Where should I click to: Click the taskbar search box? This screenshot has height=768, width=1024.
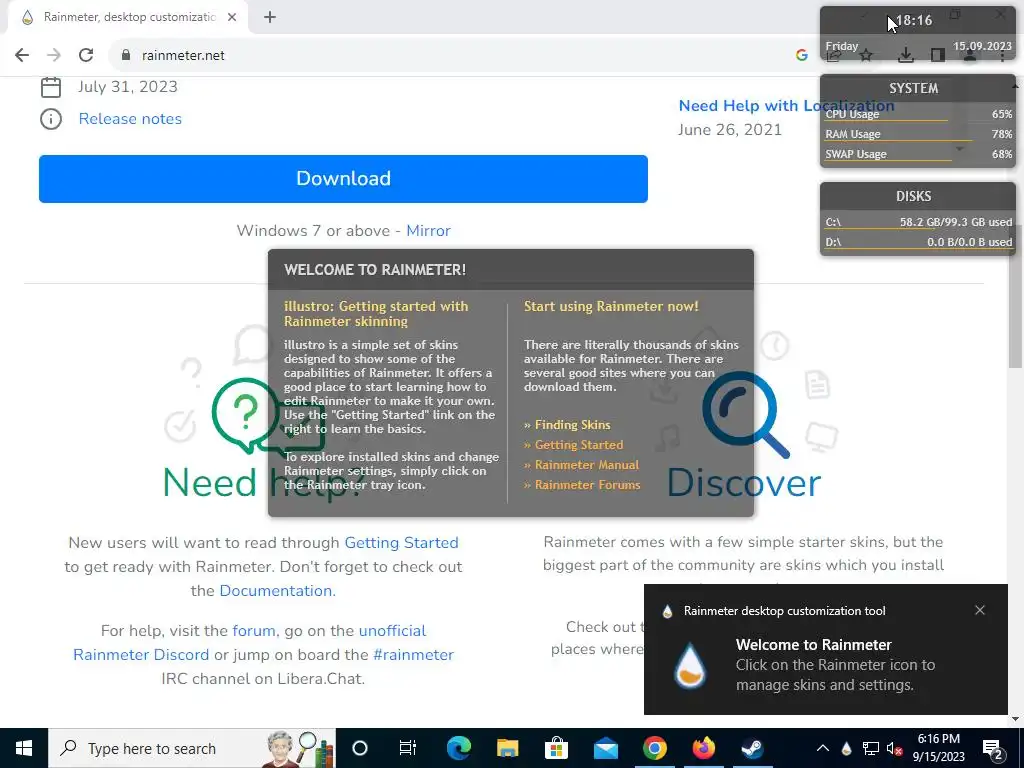192,748
